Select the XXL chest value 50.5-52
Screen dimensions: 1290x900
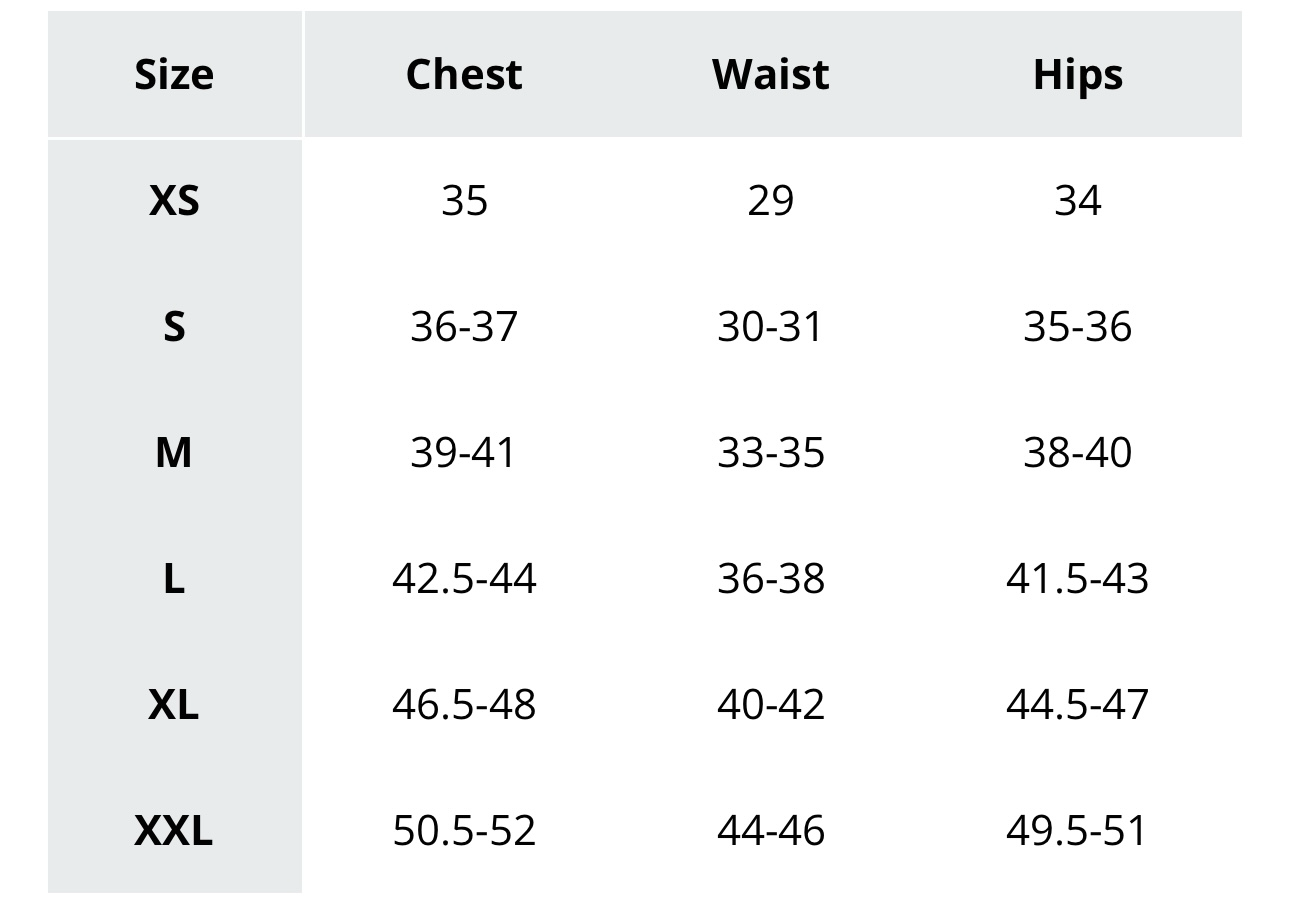[464, 831]
